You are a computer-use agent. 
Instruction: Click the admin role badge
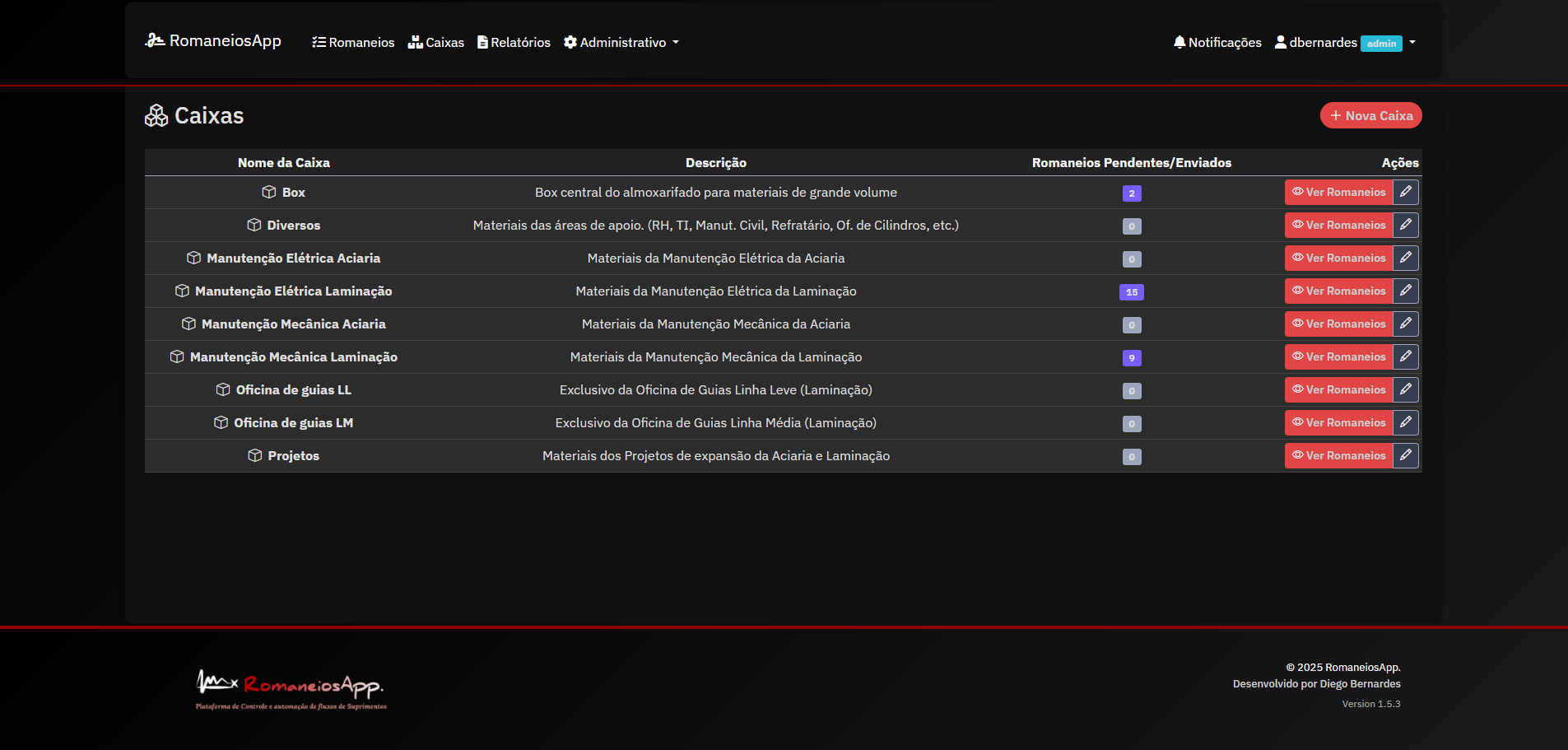click(1380, 43)
